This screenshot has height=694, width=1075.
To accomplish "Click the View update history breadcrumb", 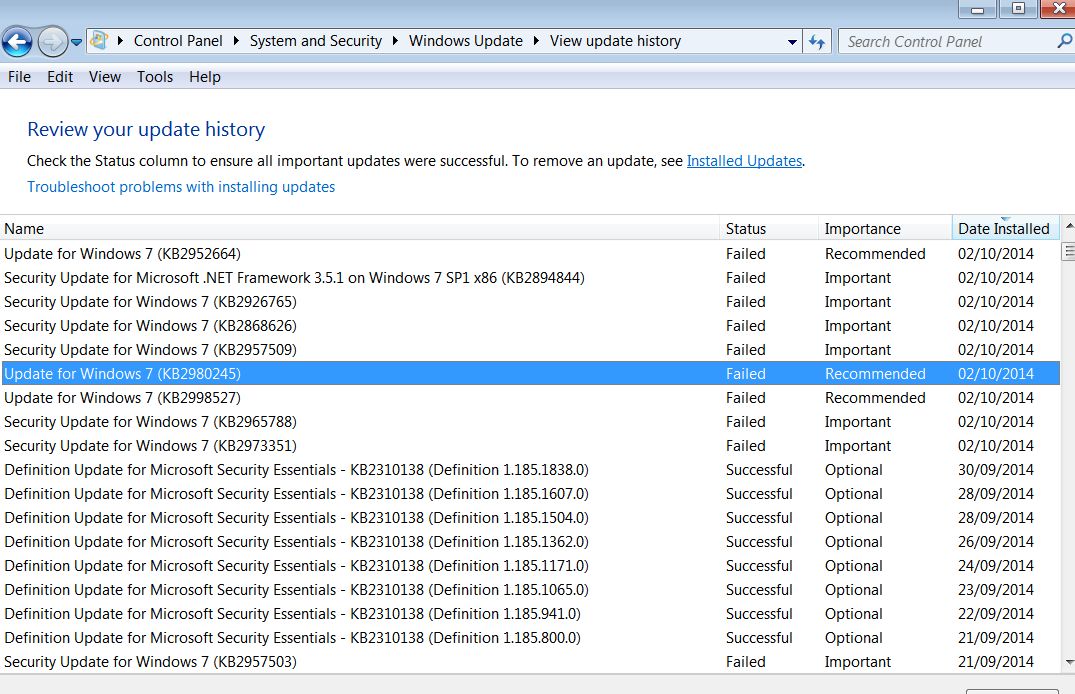I will (x=615, y=41).
